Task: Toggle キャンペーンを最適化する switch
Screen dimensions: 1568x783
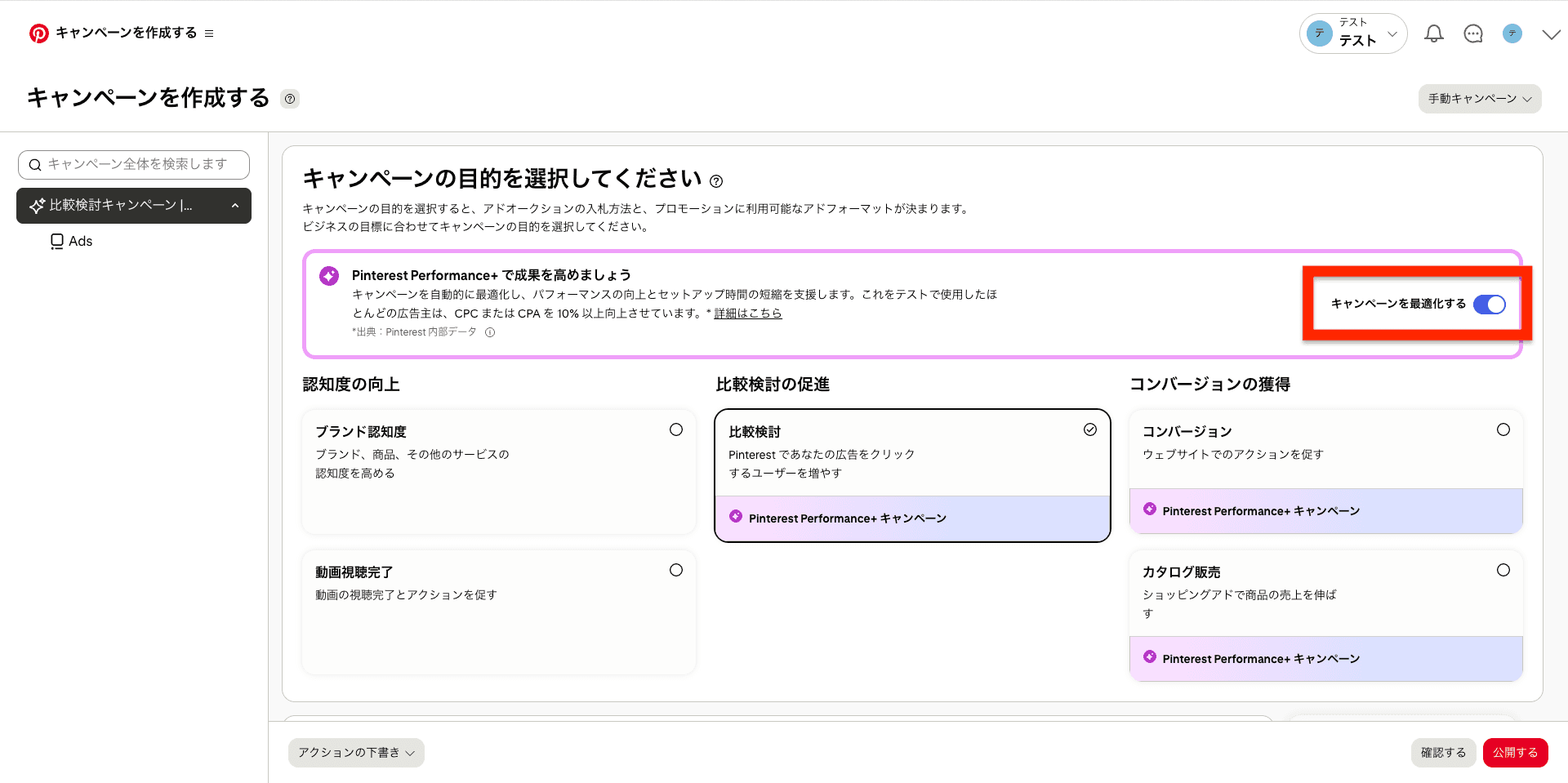Action: [1490, 305]
